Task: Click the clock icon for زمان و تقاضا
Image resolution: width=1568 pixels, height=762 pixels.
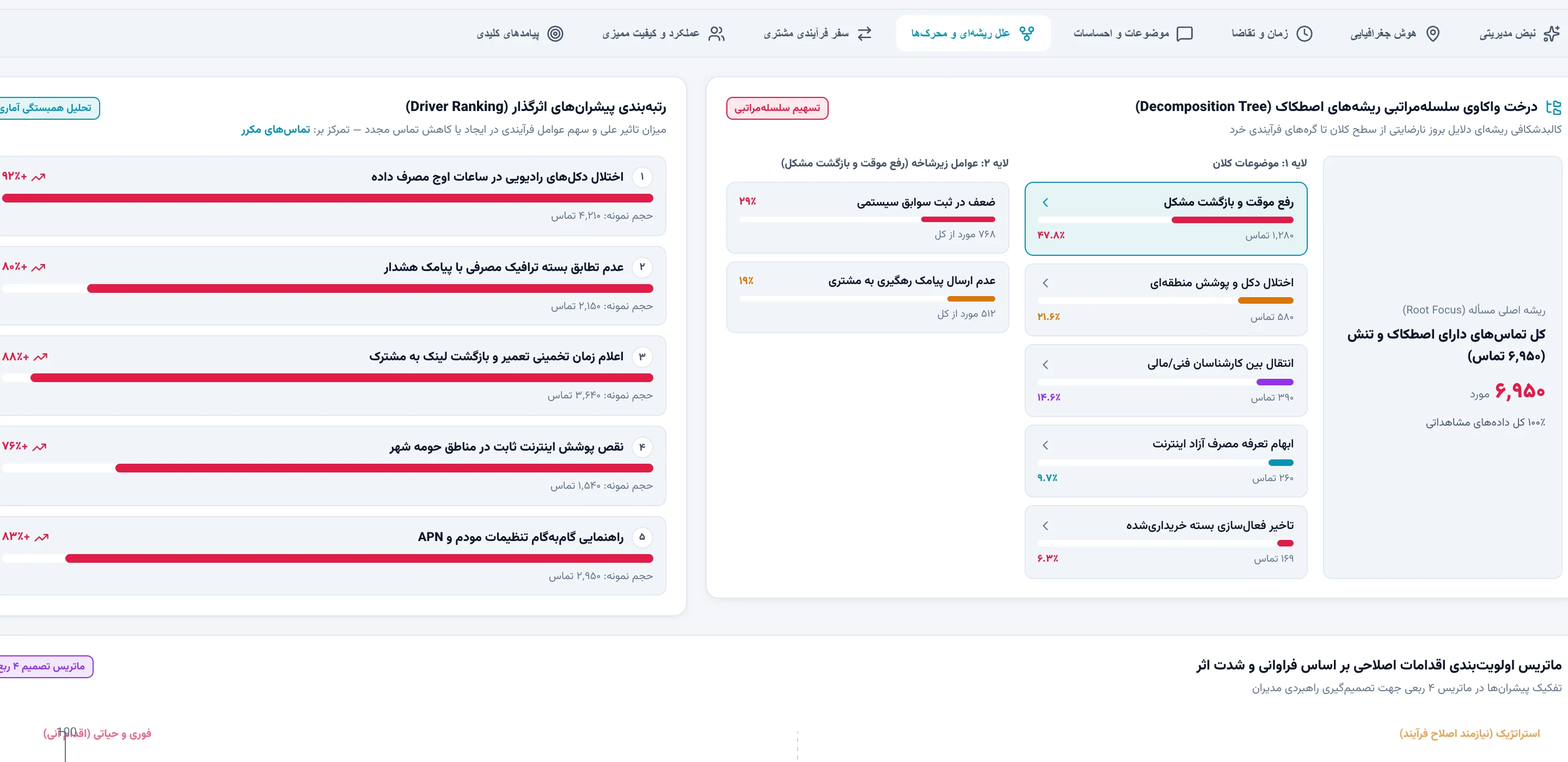Action: click(x=1304, y=34)
